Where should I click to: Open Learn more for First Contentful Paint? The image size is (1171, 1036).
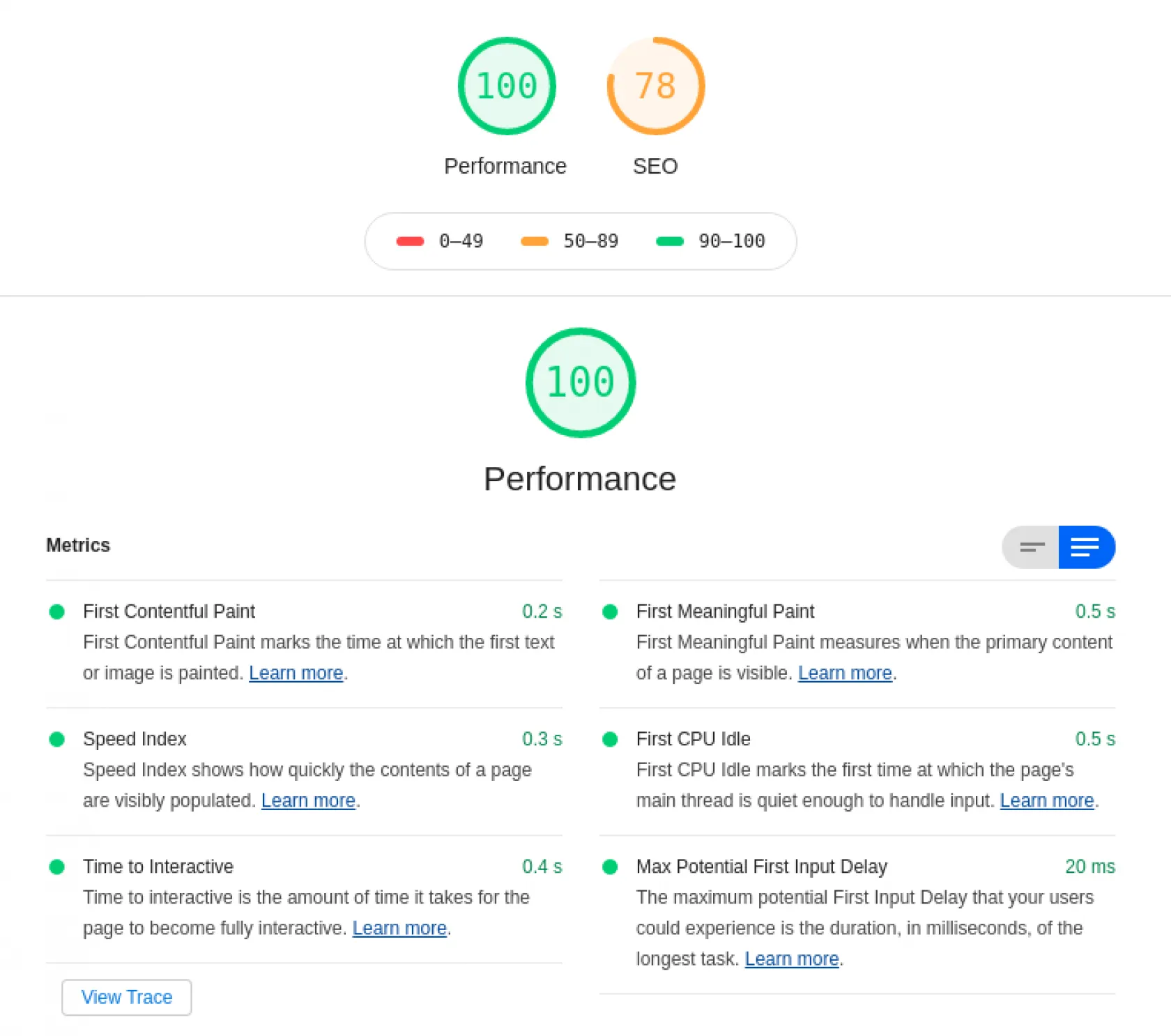coord(296,673)
